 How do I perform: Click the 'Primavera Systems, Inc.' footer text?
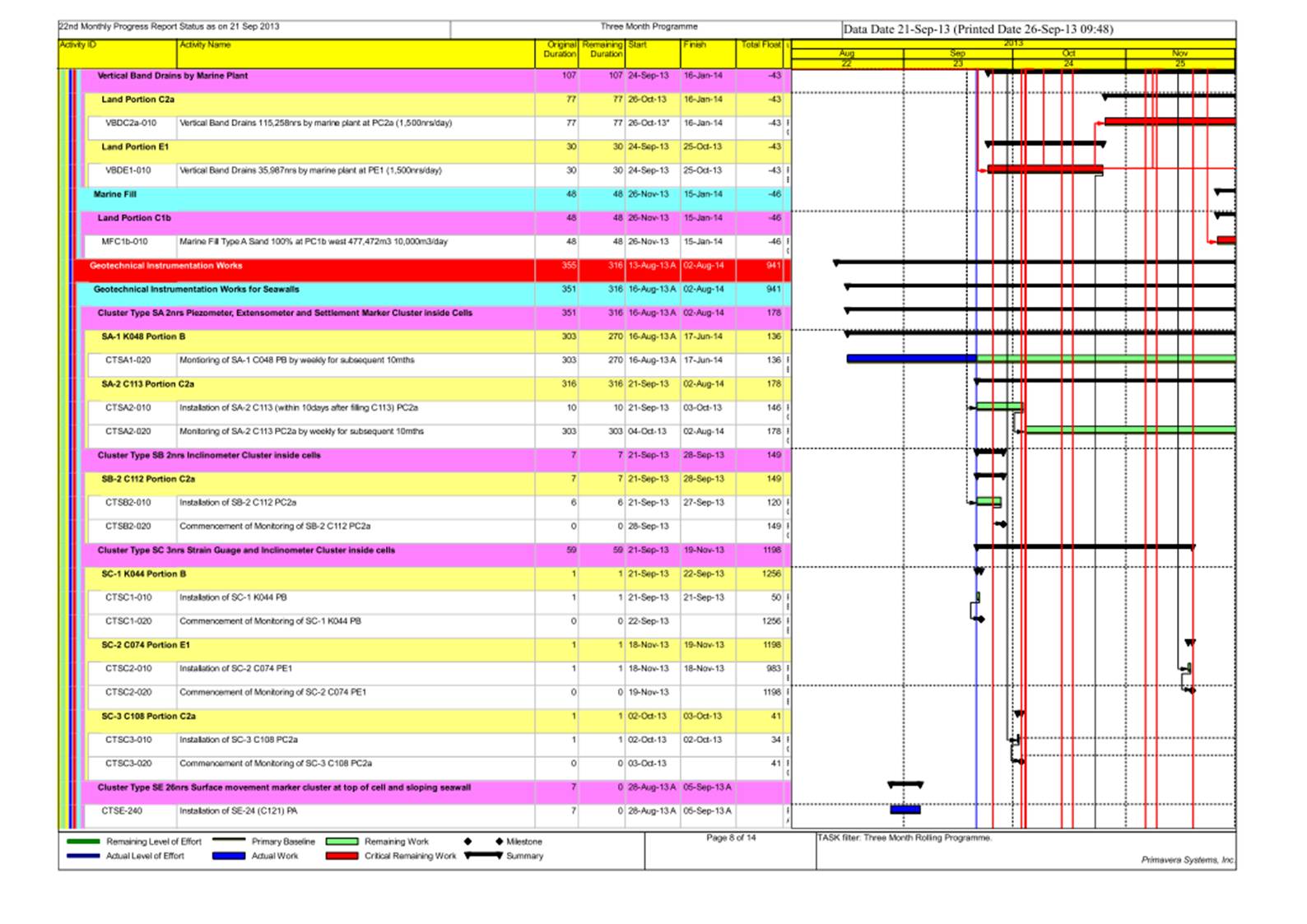pos(1188,861)
